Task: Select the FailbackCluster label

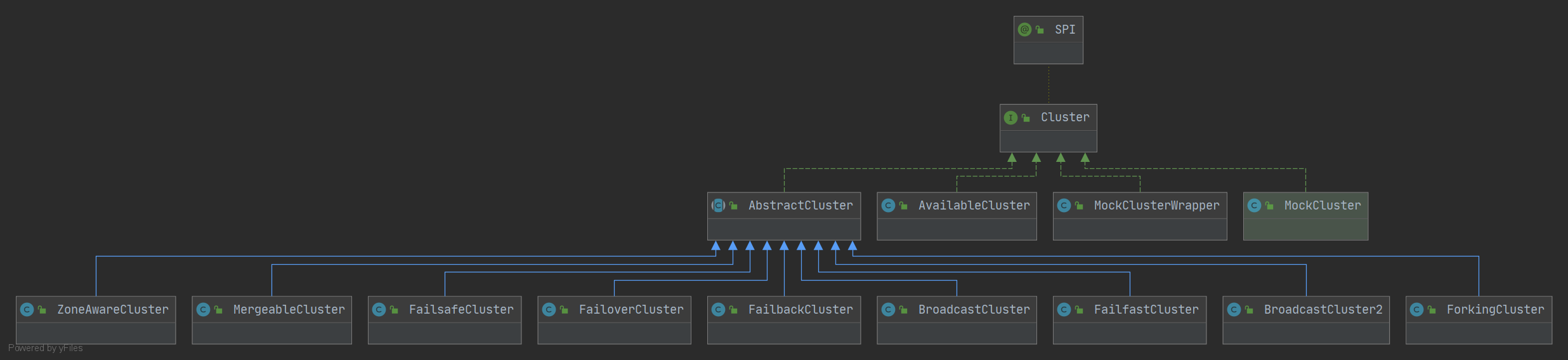Action: (x=800, y=309)
